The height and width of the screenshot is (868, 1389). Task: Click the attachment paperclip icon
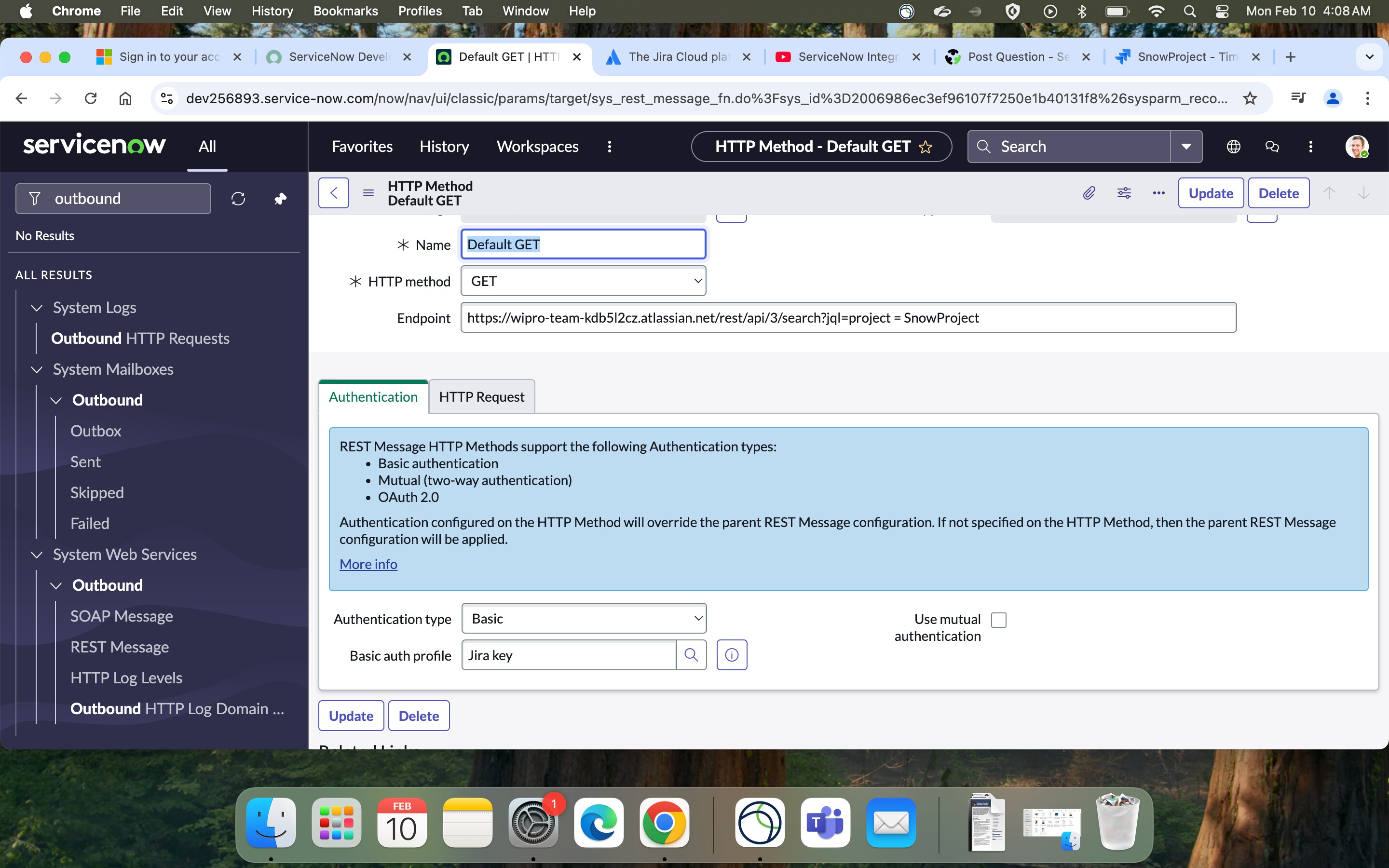[1089, 193]
